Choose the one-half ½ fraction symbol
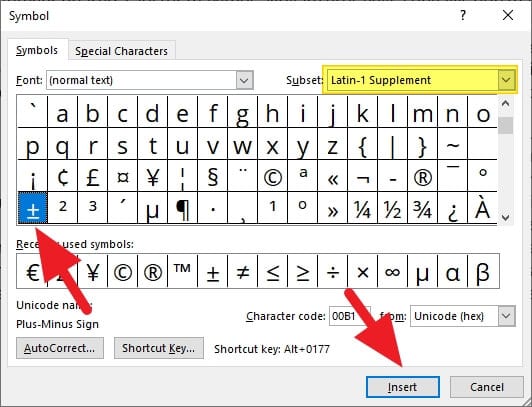The width and height of the screenshot is (532, 407). [x=392, y=208]
